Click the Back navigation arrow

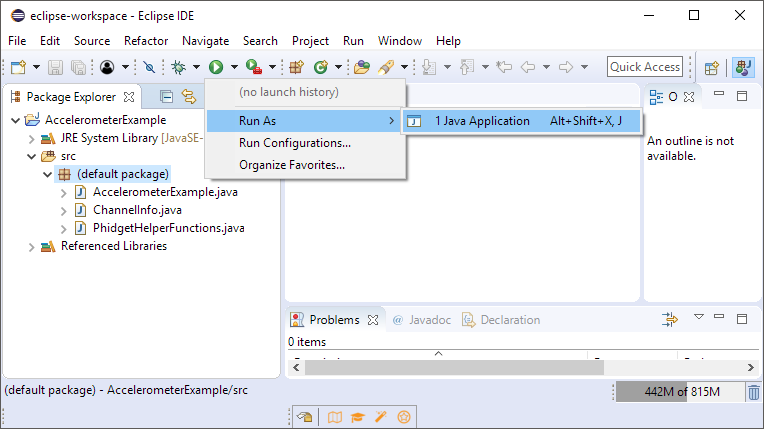pos(528,67)
